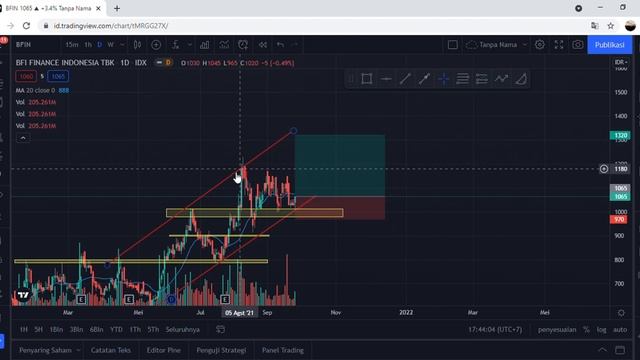
Task: Open indicator templates icon in top toolbar
Action: tap(224, 45)
